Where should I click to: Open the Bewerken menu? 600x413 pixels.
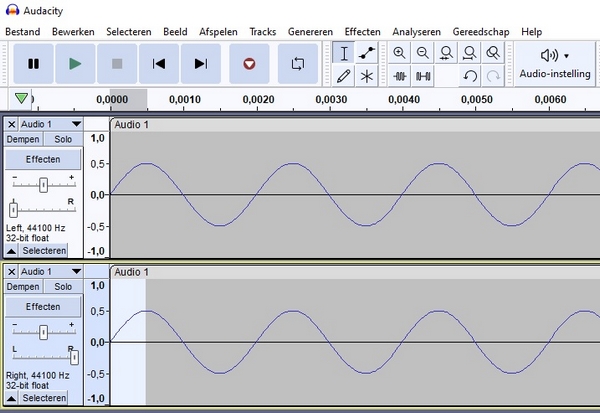[73, 32]
